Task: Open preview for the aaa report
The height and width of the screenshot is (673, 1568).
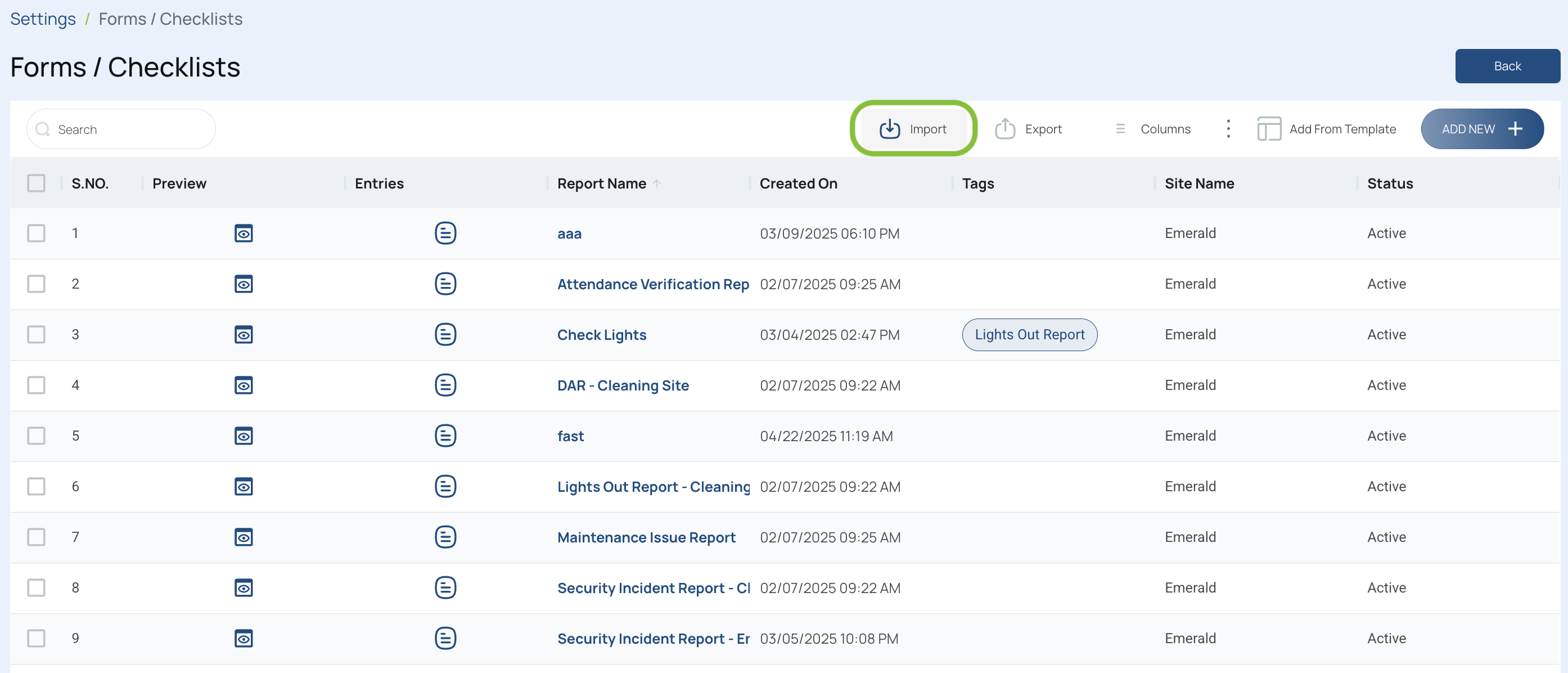Action: click(x=244, y=234)
